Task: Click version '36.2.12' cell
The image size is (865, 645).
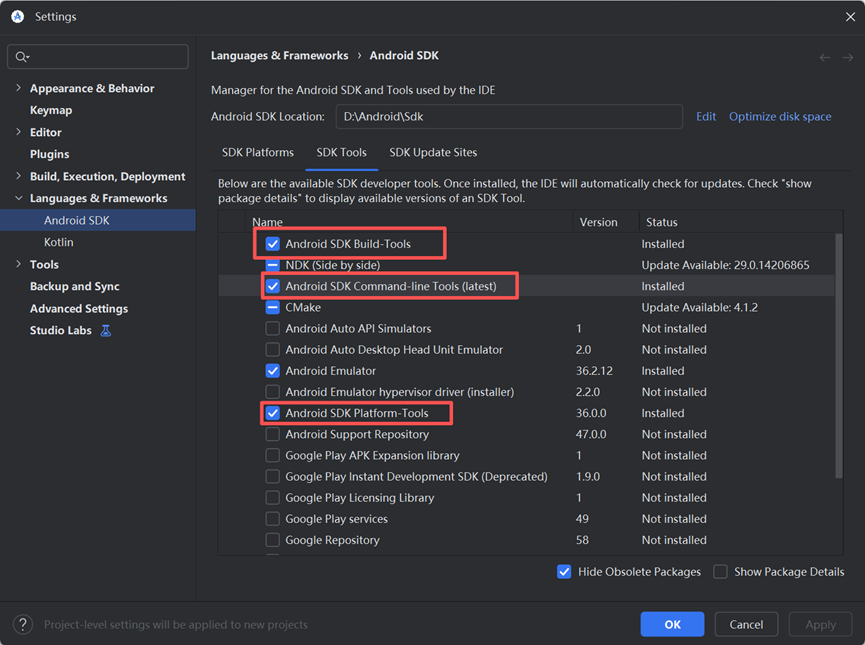Action: click(x=594, y=371)
